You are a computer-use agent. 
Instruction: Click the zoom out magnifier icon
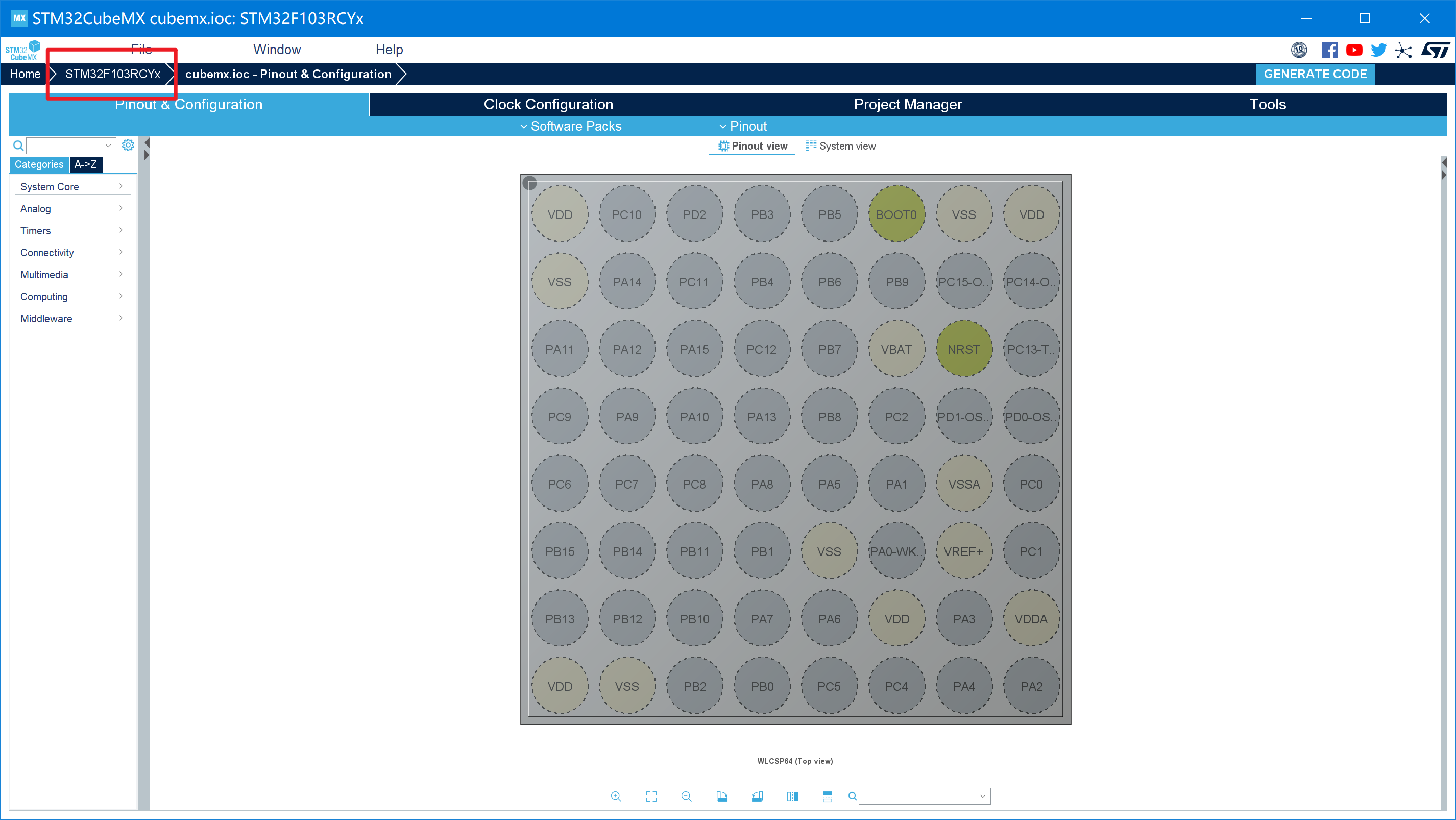(686, 795)
